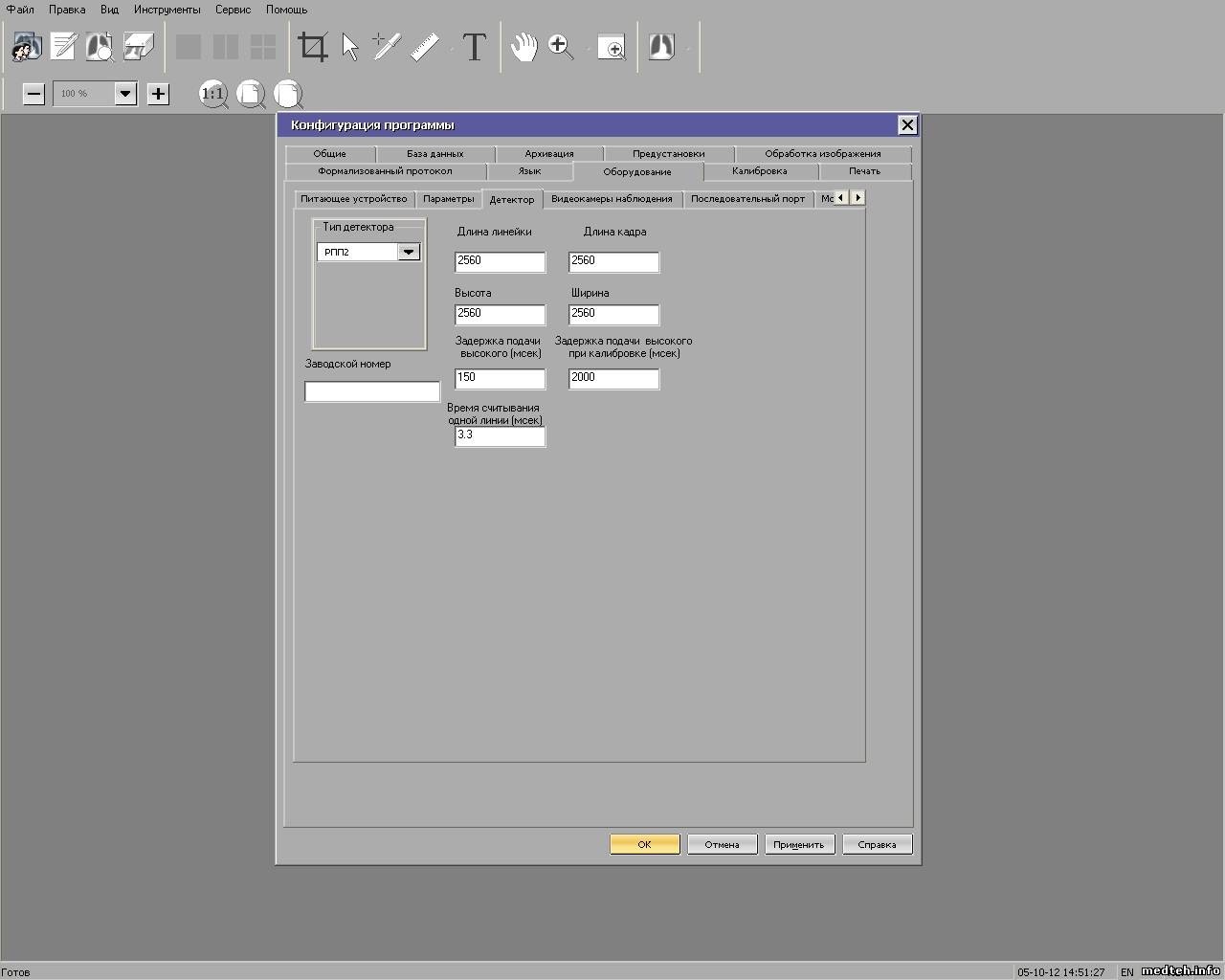The height and width of the screenshot is (980, 1225).
Task: Choose the hand pan tool
Action: point(523,47)
